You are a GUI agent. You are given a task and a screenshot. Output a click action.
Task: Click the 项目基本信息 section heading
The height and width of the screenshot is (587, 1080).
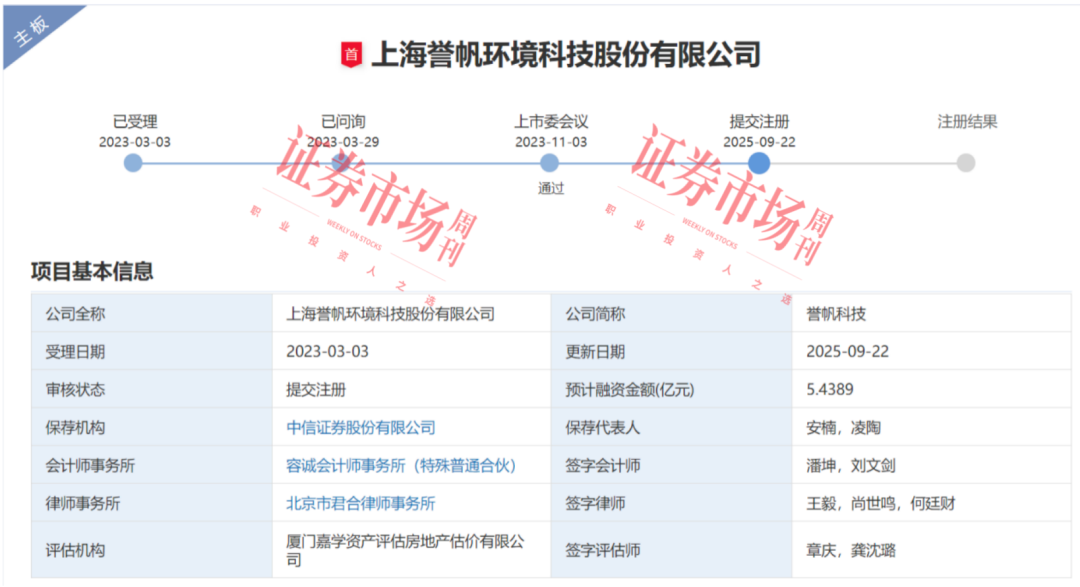(x=92, y=271)
